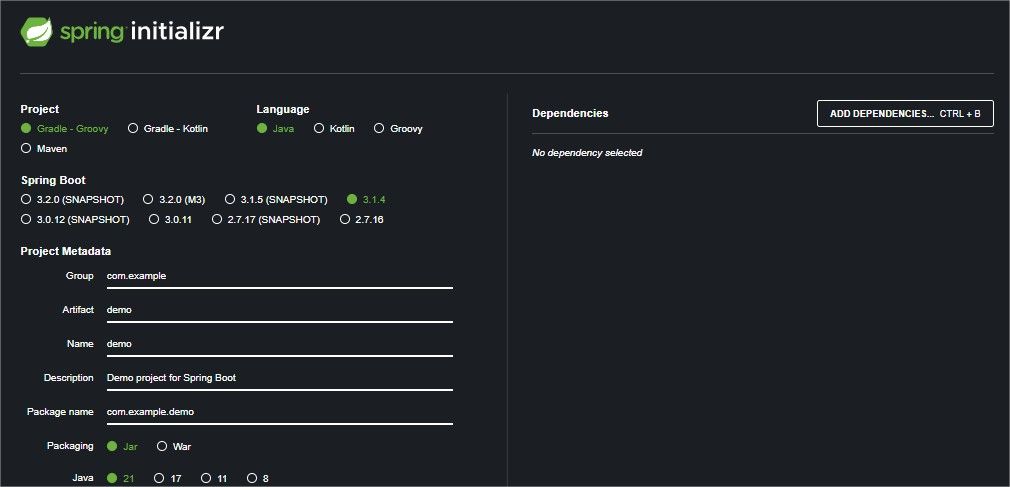Choose Spring Boot 3.0.11 version
Screen dimensions: 1010x487
pos(170,220)
